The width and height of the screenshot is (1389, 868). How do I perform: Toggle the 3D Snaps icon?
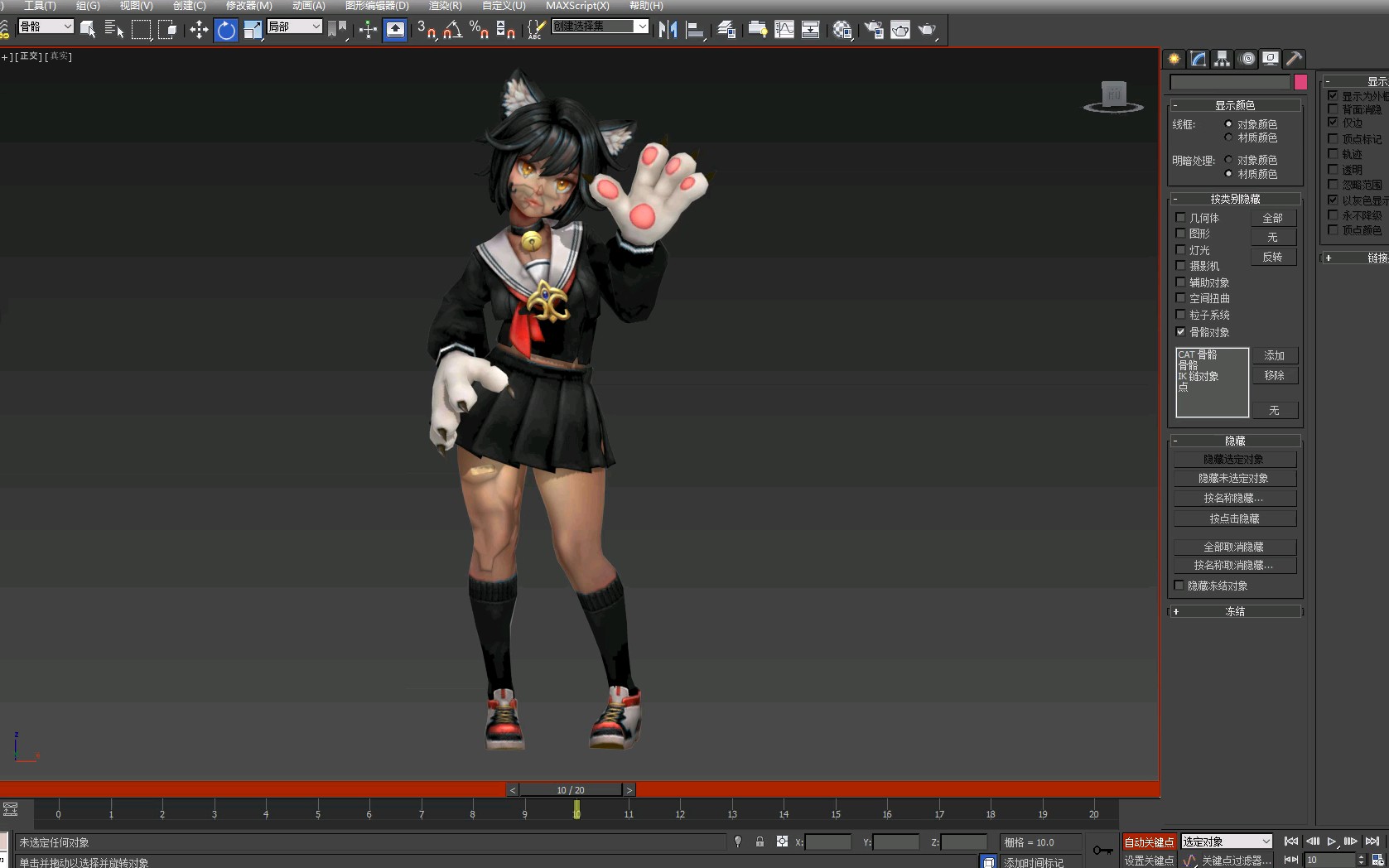pyautogui.click(x=426, y=30)
